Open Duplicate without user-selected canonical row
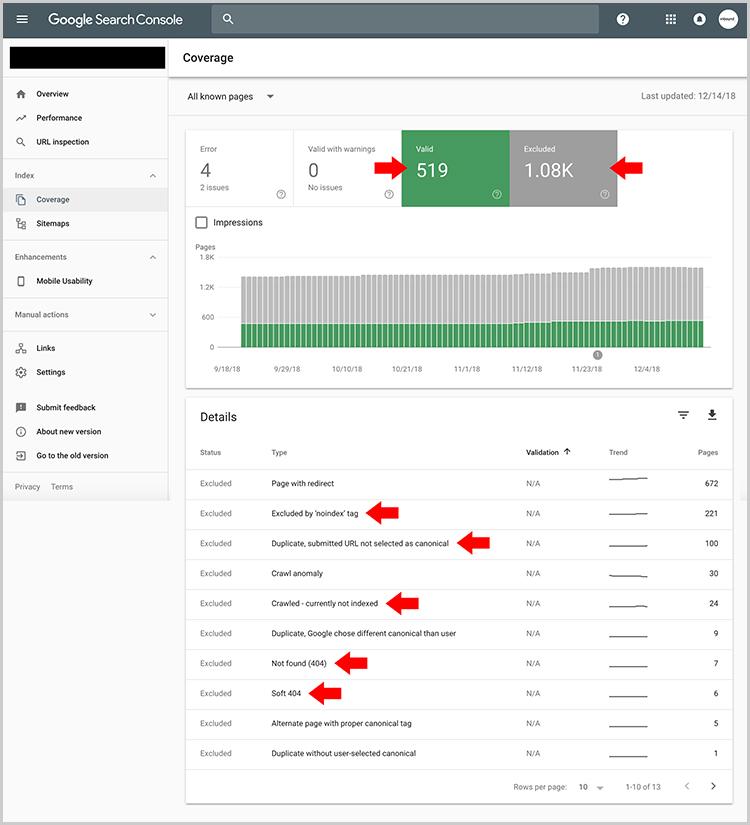 tap(459, 753)
